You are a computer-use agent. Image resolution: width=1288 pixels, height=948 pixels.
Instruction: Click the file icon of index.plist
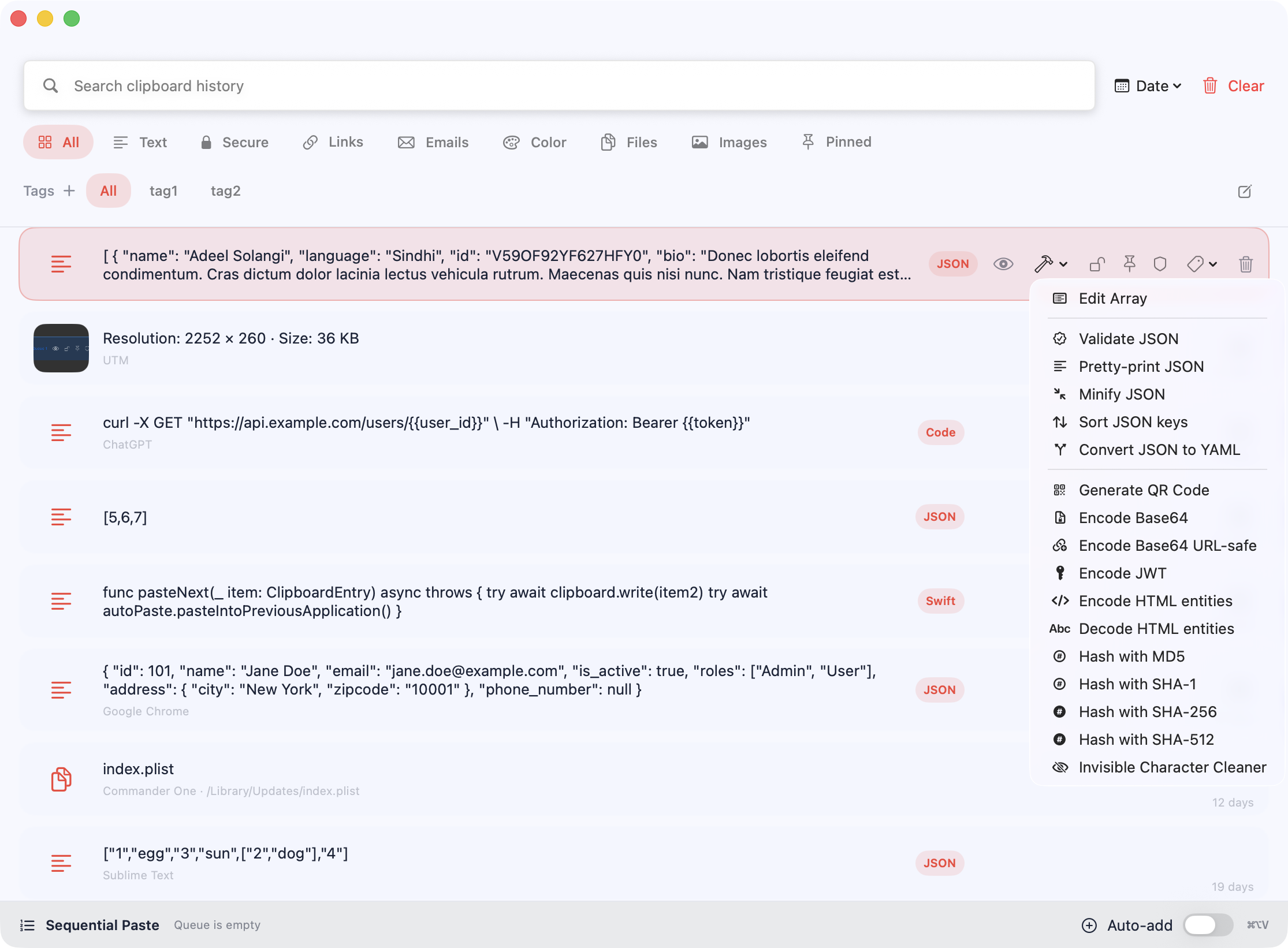point(61,779)
